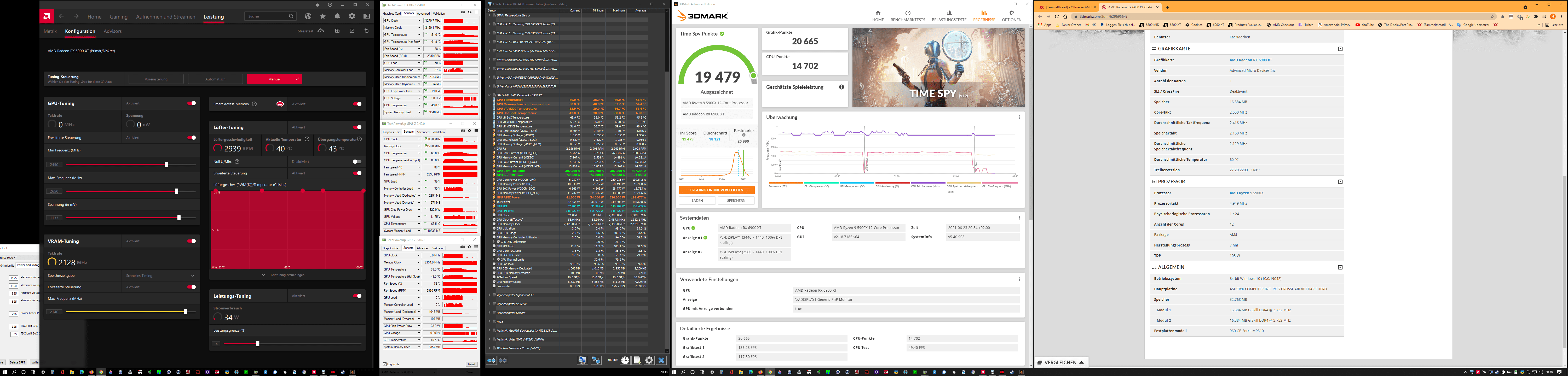Screen dimensions: 1568x376
Task: Toggle Erweiterte Steuerung switch under Lüfter-Tuning
Action: tap(357, 173)
